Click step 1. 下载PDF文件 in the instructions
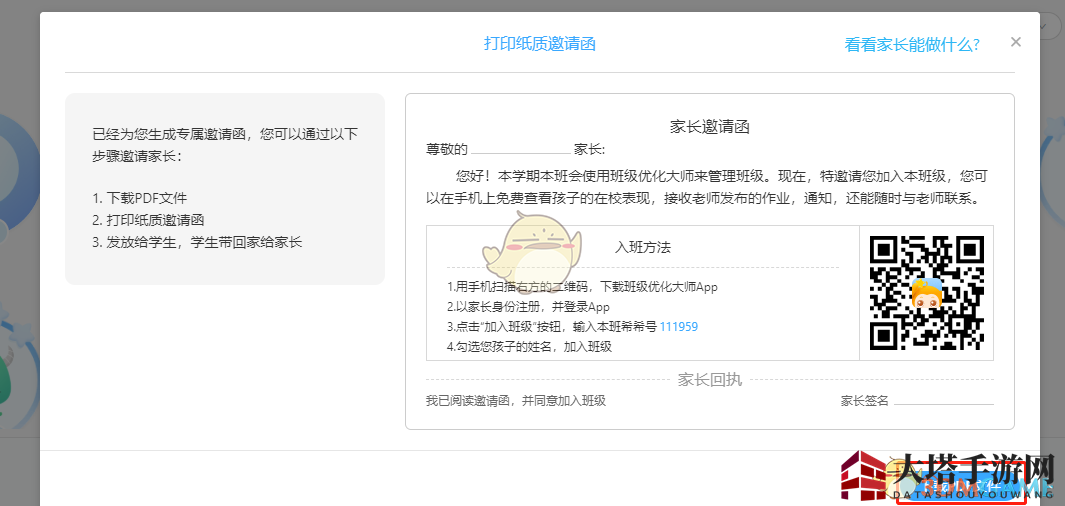The image size is (1065, 506). point(140,198)
